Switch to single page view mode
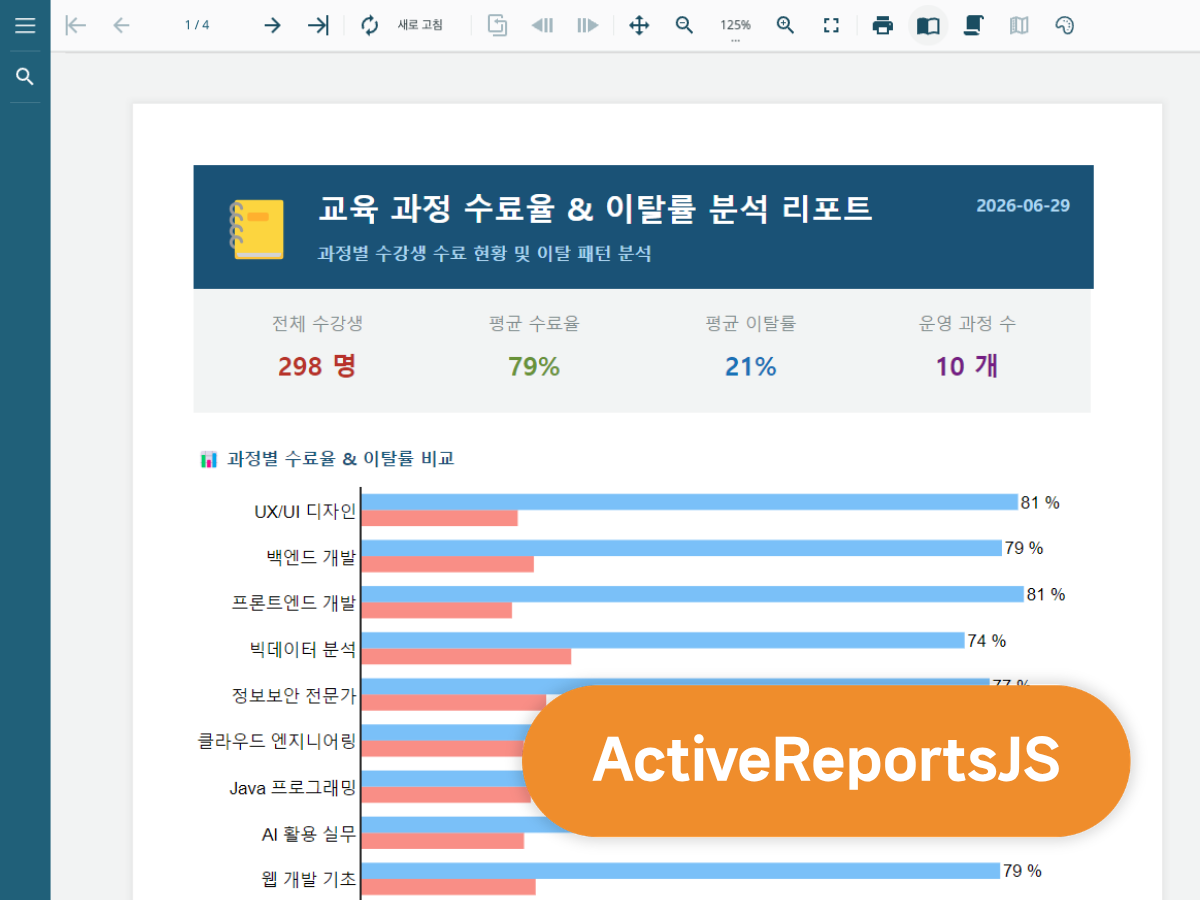The height and width of the screenshot is (900, 1200). pyautogui.click(x=928, y=25)
